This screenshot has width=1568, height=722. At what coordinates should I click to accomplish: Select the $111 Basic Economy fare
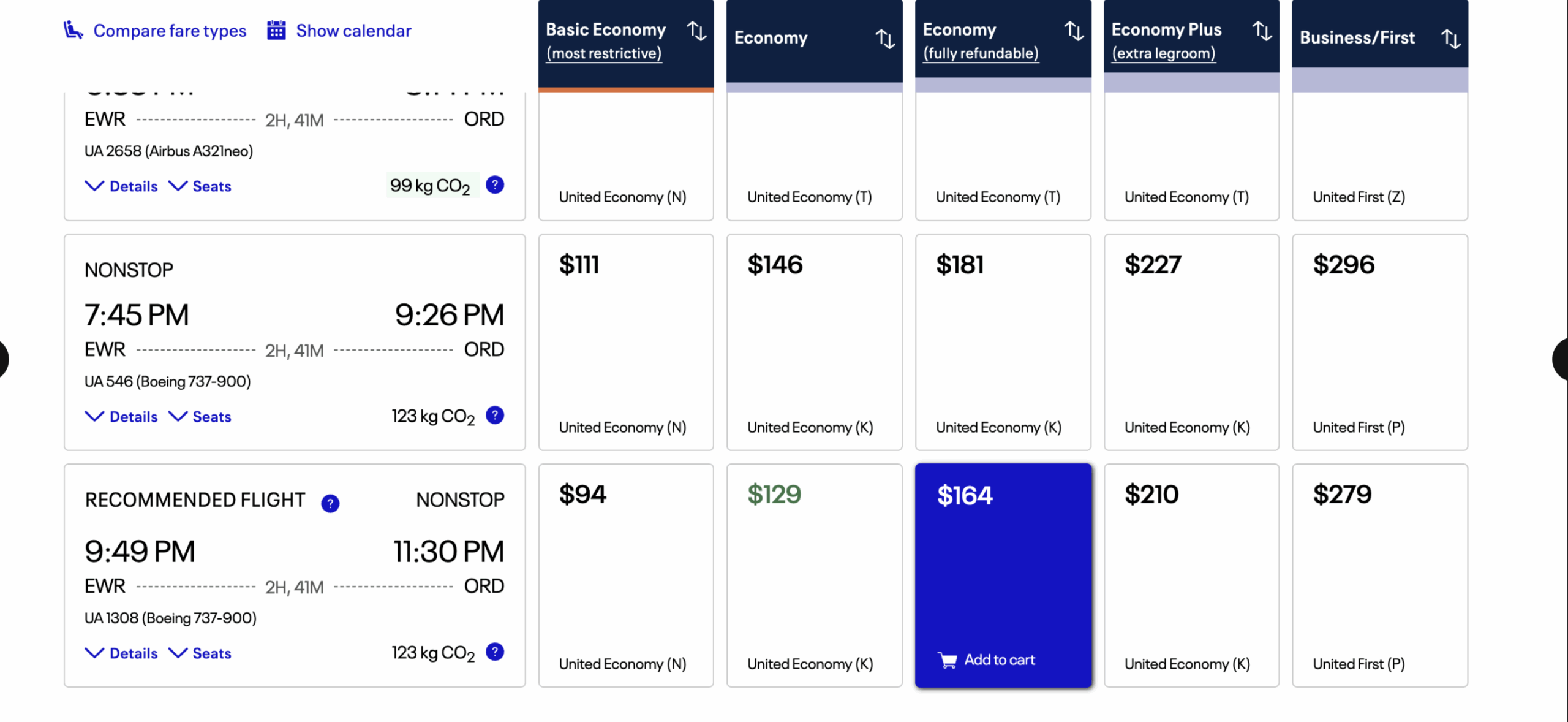[x=625, y=342]
